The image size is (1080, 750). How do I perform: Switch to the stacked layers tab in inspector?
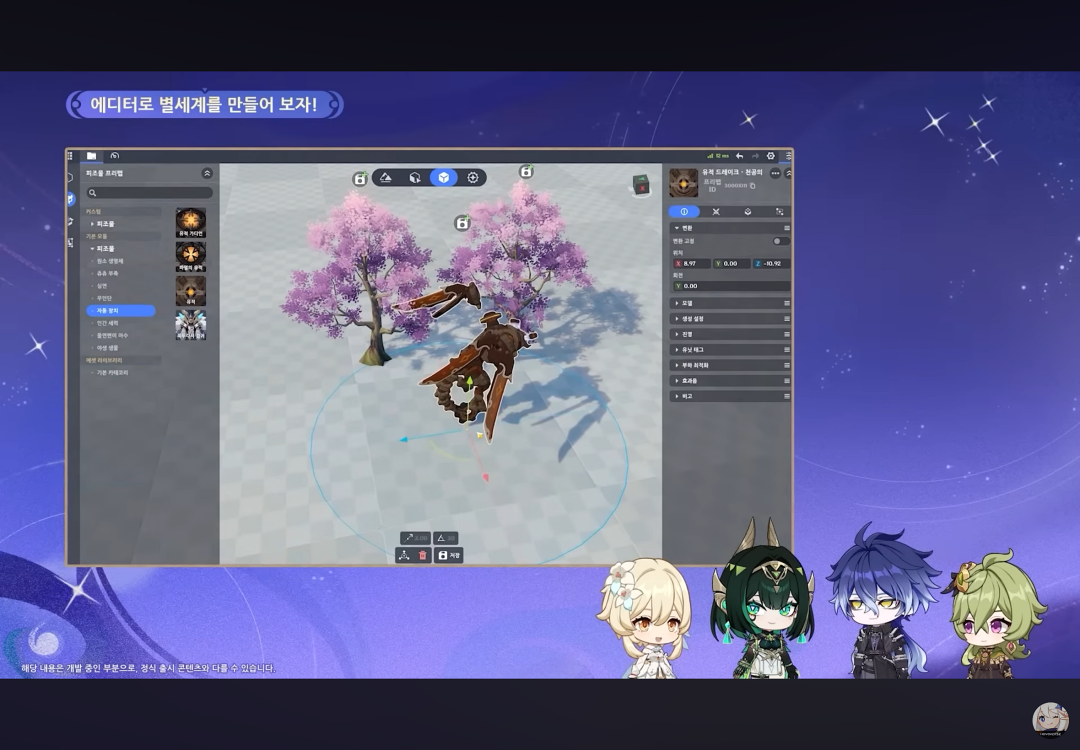coord(748,211)
